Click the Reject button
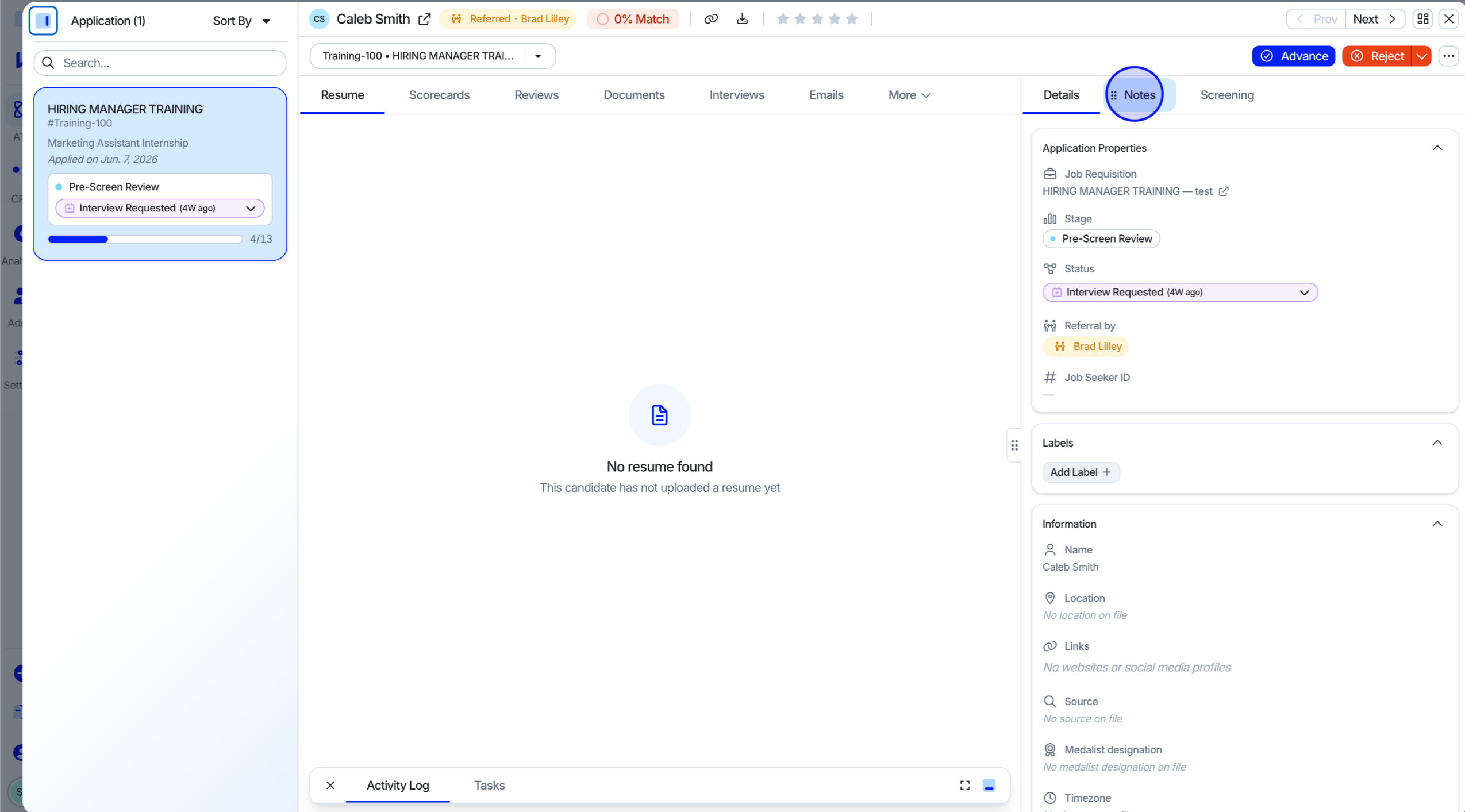This screenshot has height=812, width=1465. coord(1377,56)
